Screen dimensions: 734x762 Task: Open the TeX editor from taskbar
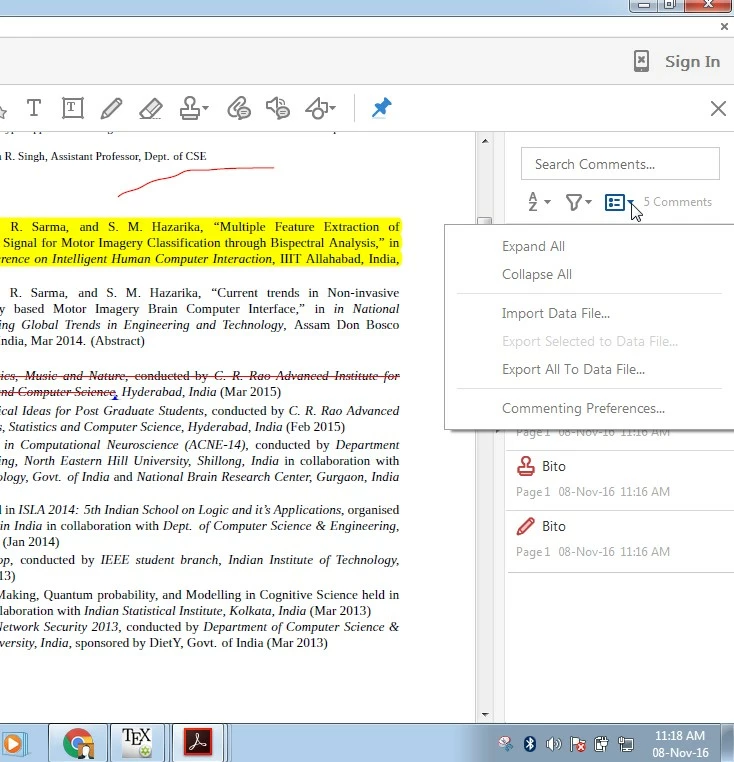pyautogui.click(x=137, y=743)
